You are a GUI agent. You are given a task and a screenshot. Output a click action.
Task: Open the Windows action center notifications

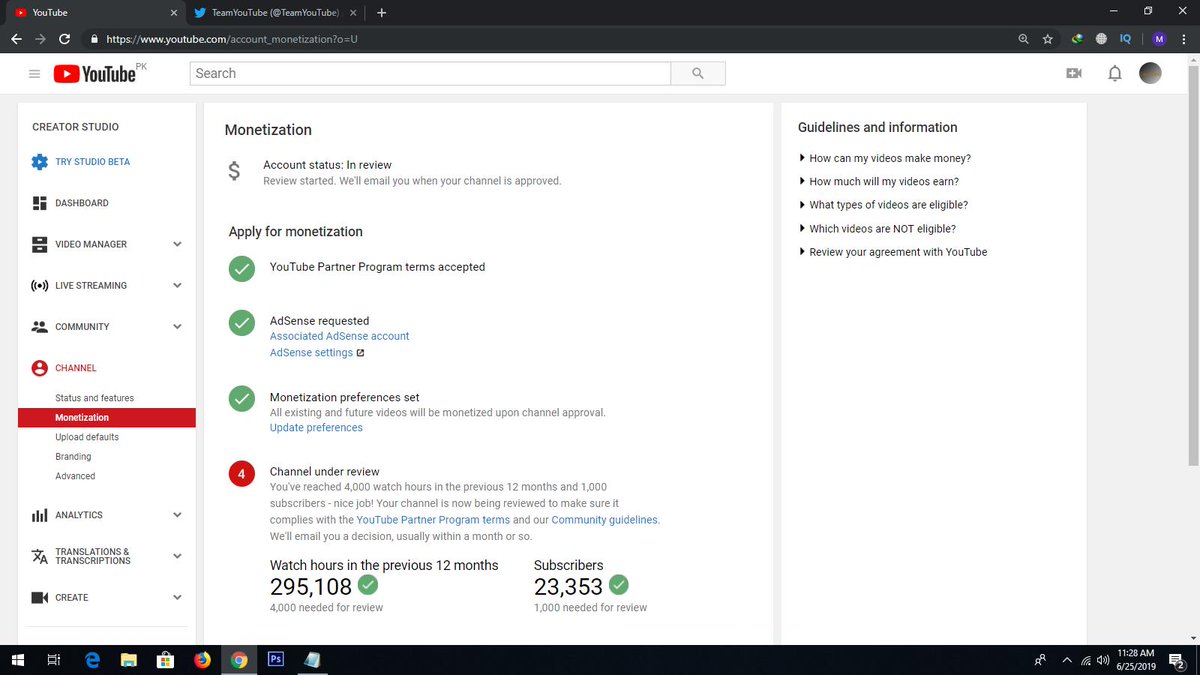click(x=1176, y=660)
